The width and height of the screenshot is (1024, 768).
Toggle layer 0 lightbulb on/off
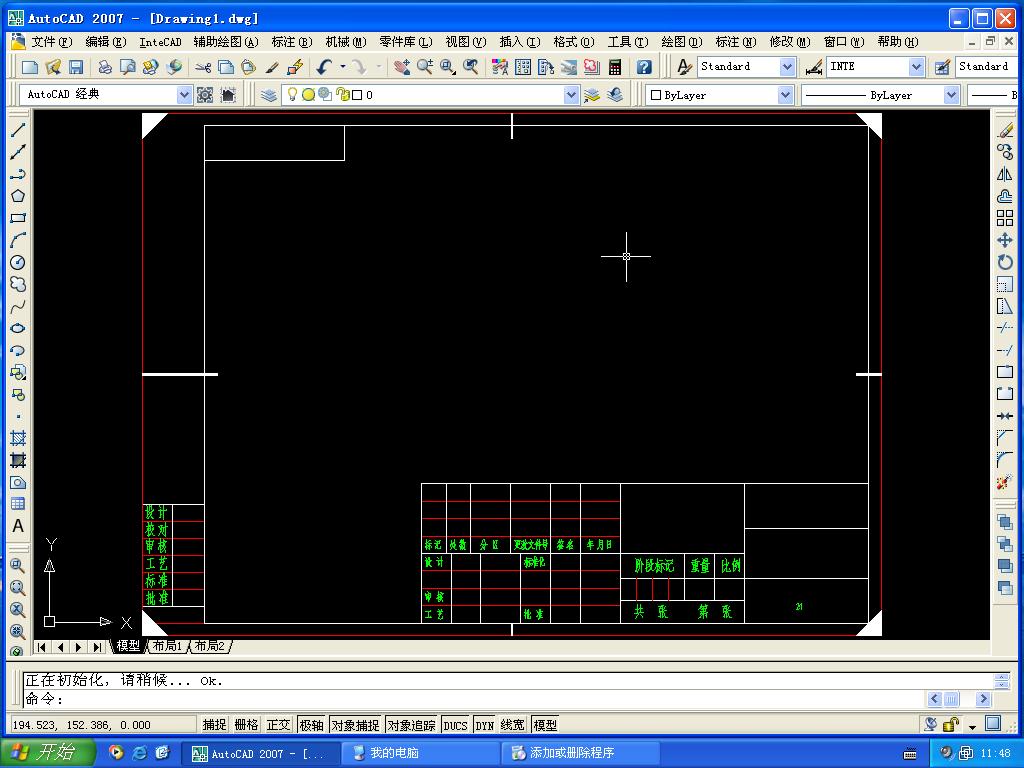[x=292, y=95]
